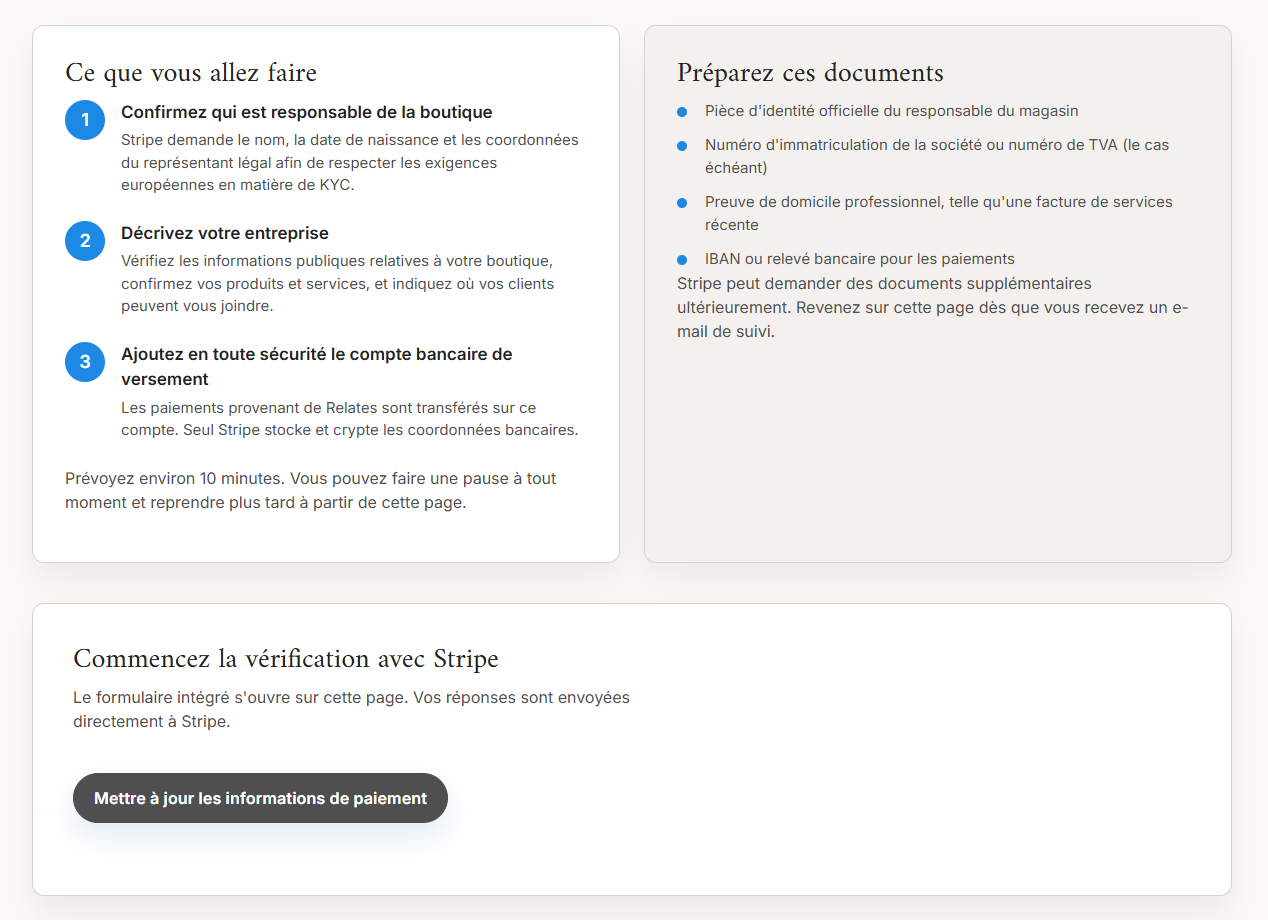Click bullet dot beside 'Pièce d'identité officielle'

click(682, 112)
